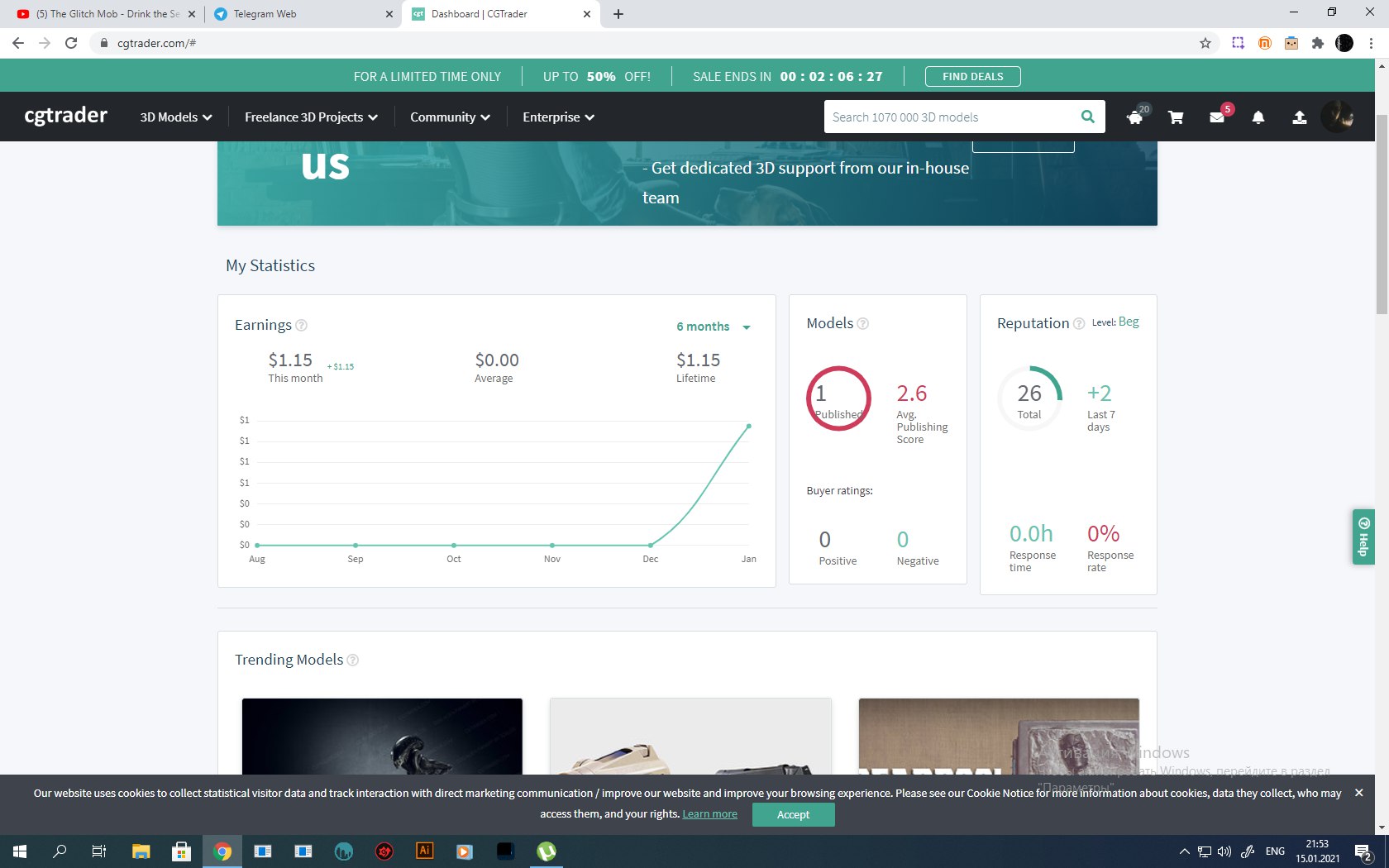
Task: Click the Reputation help question mark
Action: click(1079, 324)
